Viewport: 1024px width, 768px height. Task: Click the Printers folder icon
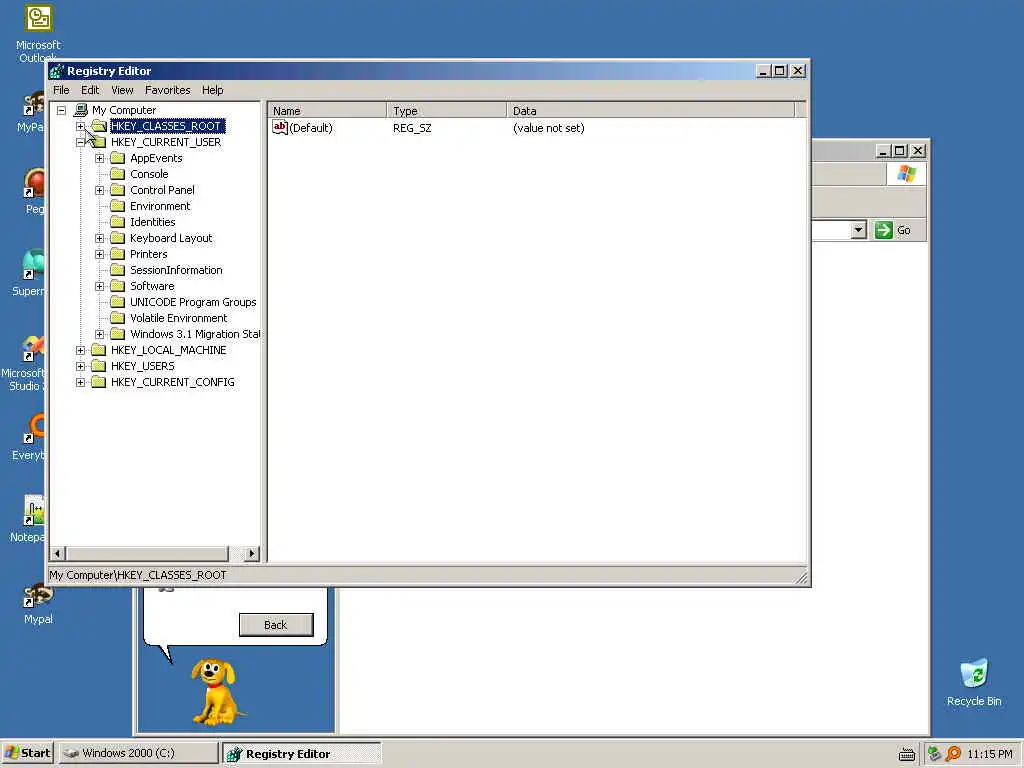[118, 254]
